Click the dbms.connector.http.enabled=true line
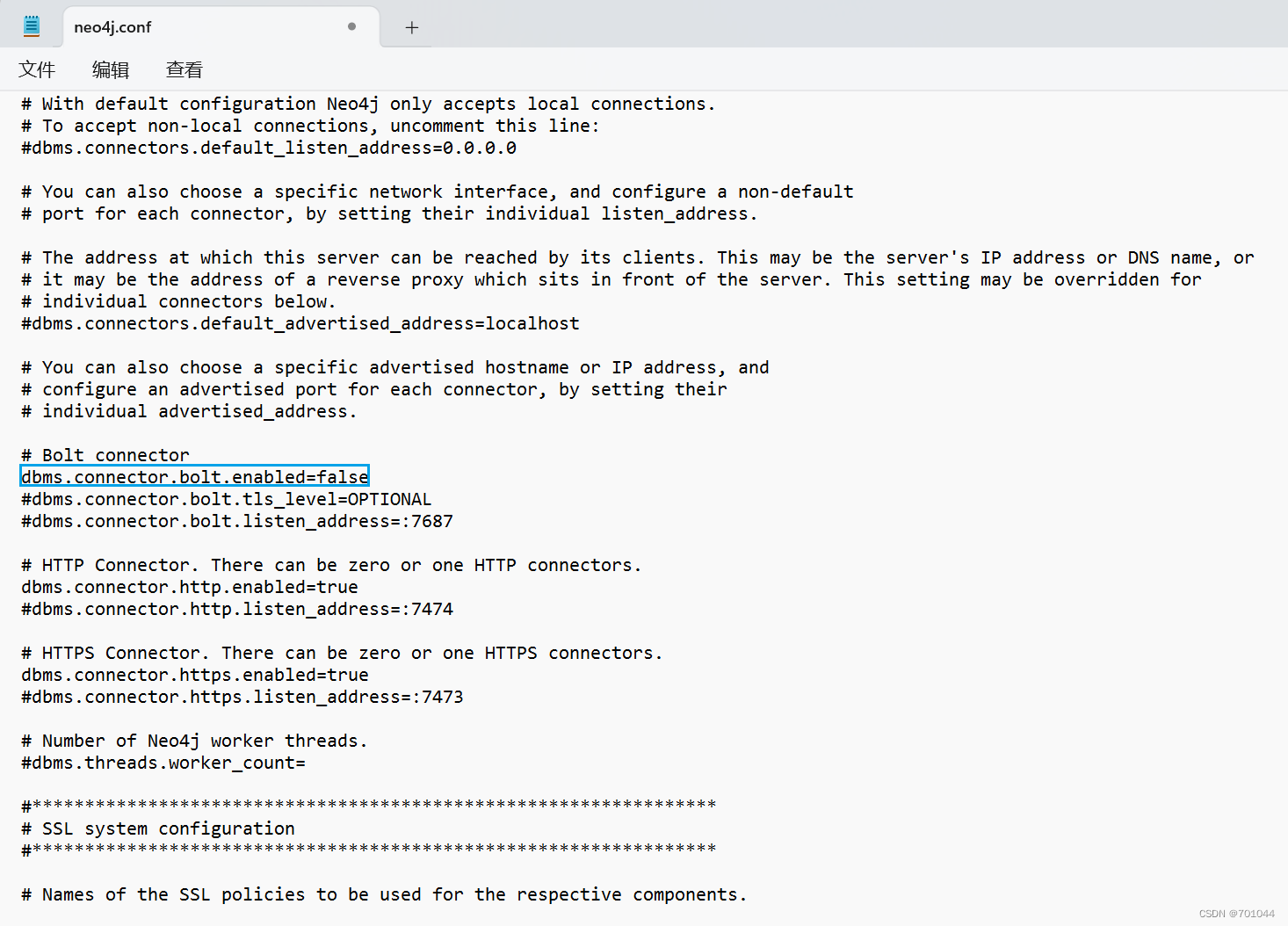The image size is (1288, 926). (x=190, y=587)
